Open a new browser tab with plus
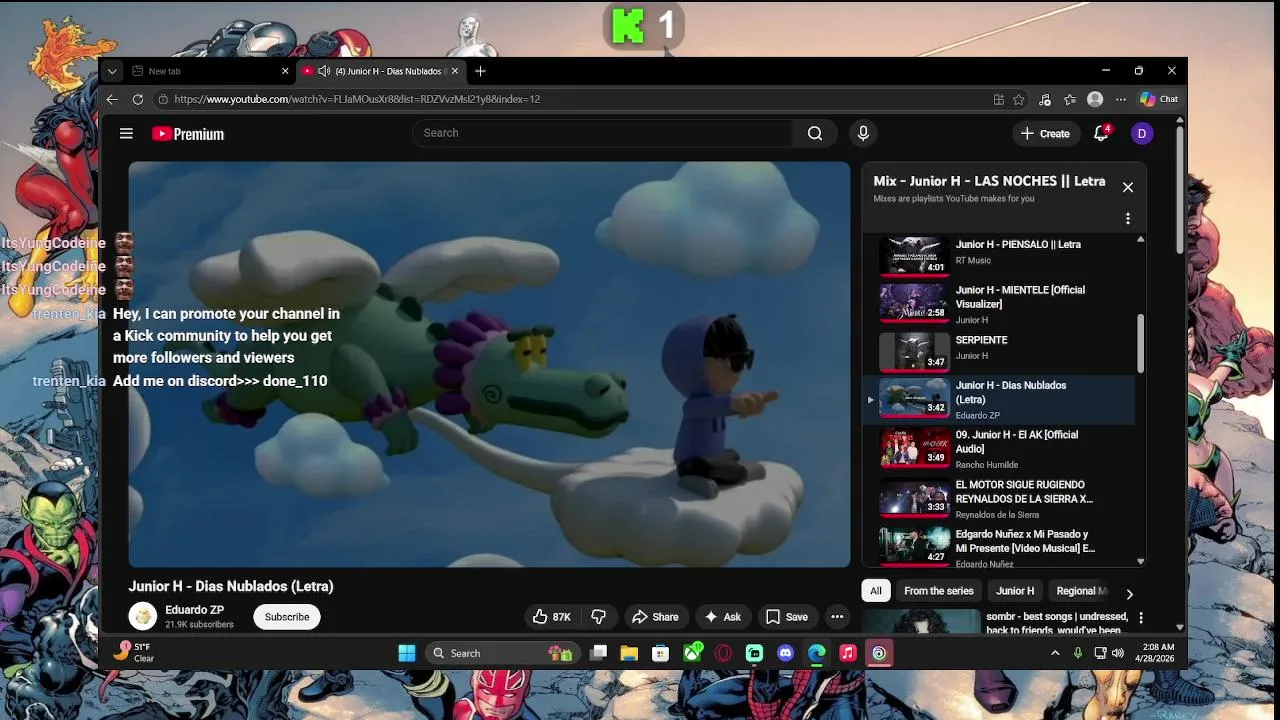The width and height of the screenshot is (1280, 720). click(x=480, y=71)
